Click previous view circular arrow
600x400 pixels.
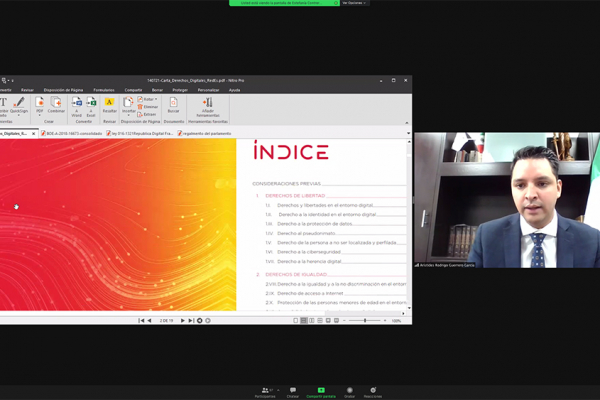[199, 320]
